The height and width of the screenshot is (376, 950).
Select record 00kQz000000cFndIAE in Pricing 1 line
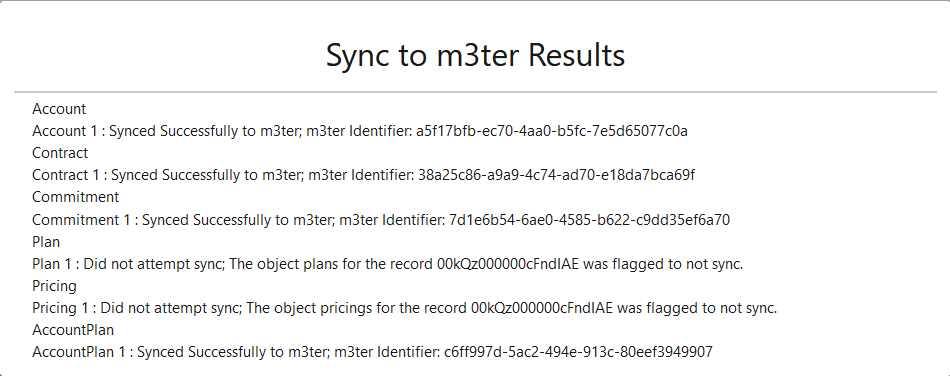[534, 308]
